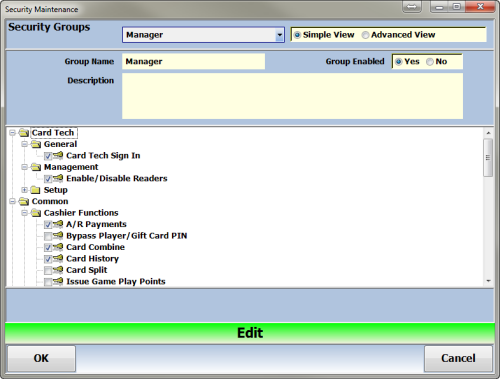Enable the Issue Game Play Points checkbox
This screenshot has width=500, height=379.
(48, 282)
